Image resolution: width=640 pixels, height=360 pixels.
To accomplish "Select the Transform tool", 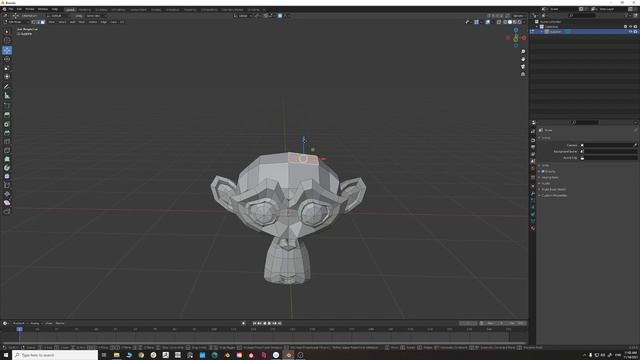I will pos(7,76).
